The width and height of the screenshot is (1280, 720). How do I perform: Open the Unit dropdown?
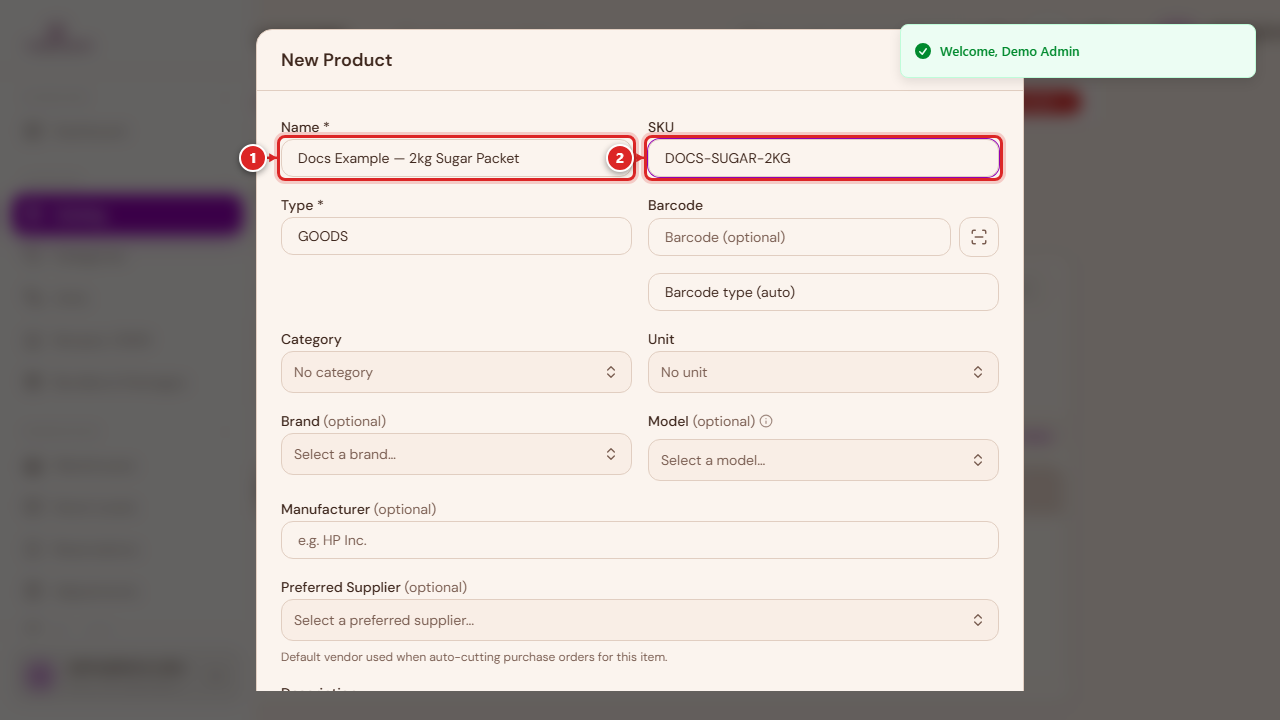click(x=823, y=372)
